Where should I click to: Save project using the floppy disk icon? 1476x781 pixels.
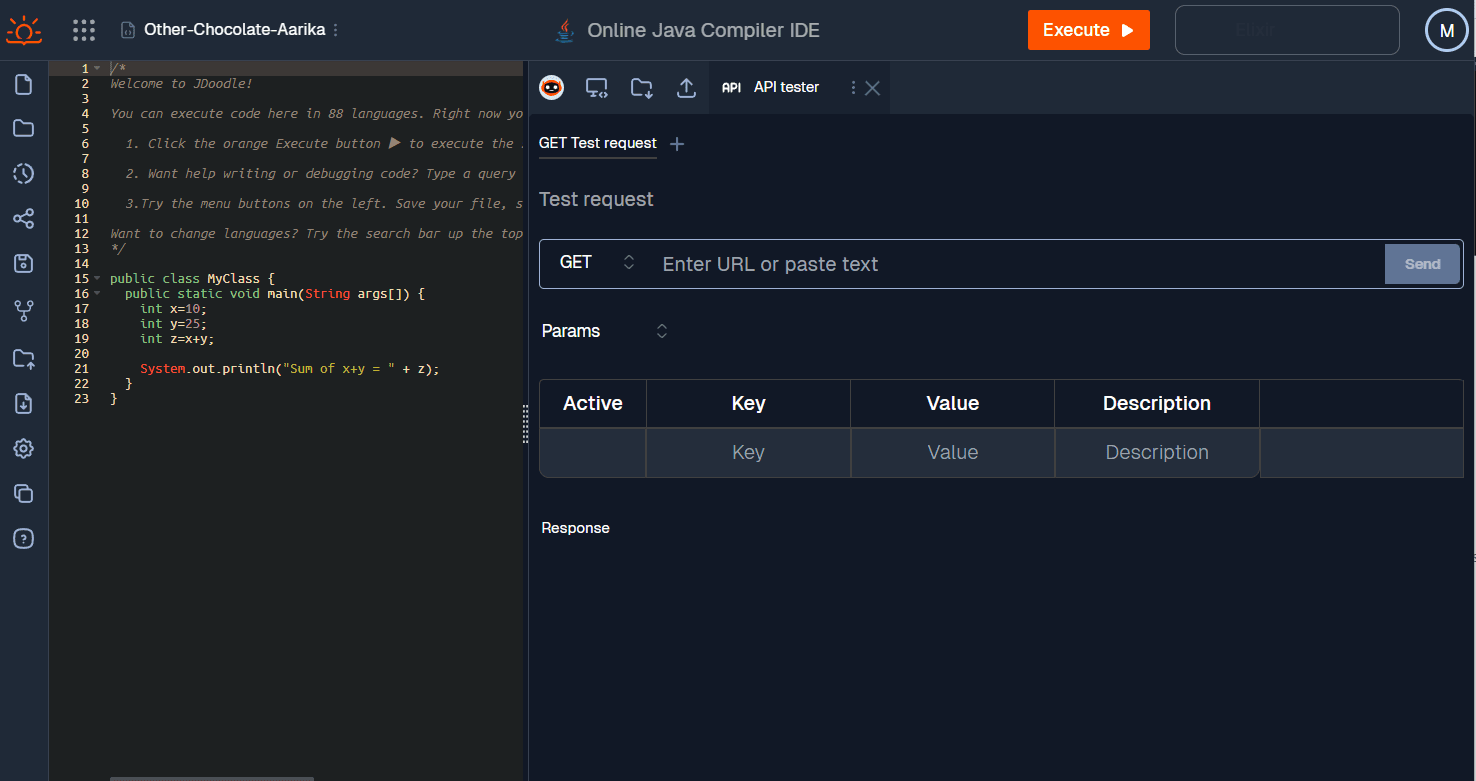[x=22, y=263]
